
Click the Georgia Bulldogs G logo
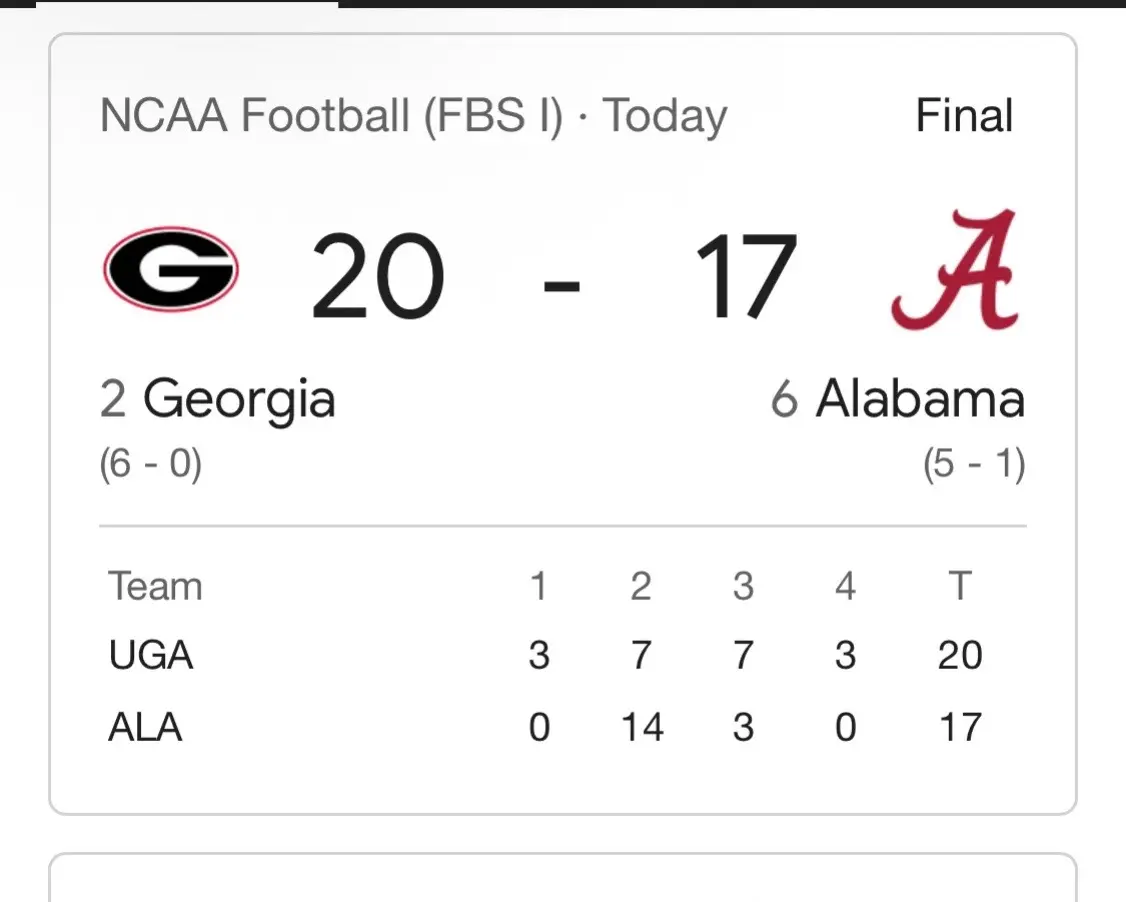click(x=171, y=269)
